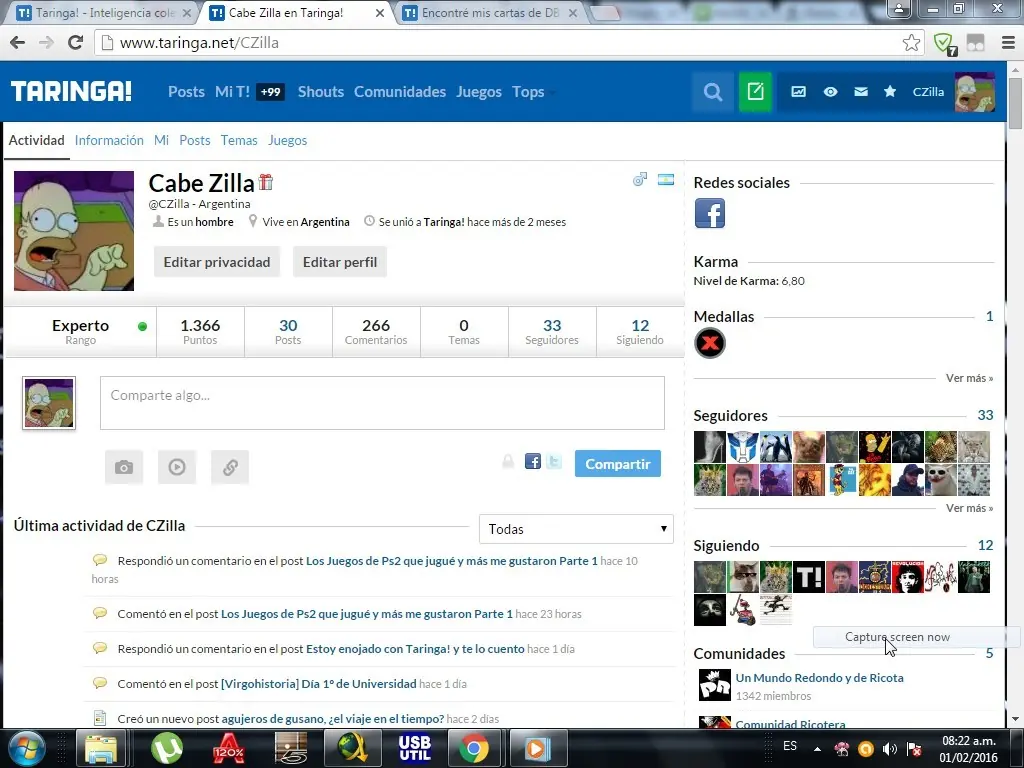Open the Facebook social network icon
1024x768 pixels.
pos(710,213)
